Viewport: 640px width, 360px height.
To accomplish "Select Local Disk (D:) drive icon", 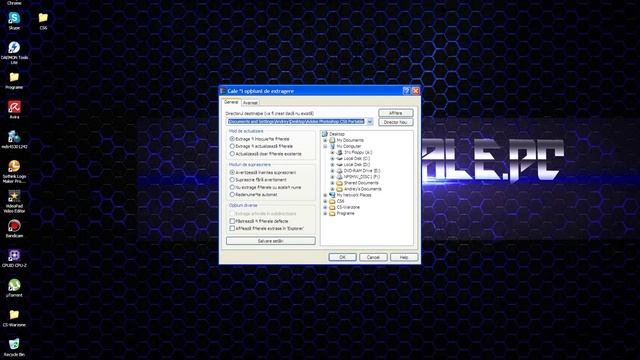I will click(340, 164).
